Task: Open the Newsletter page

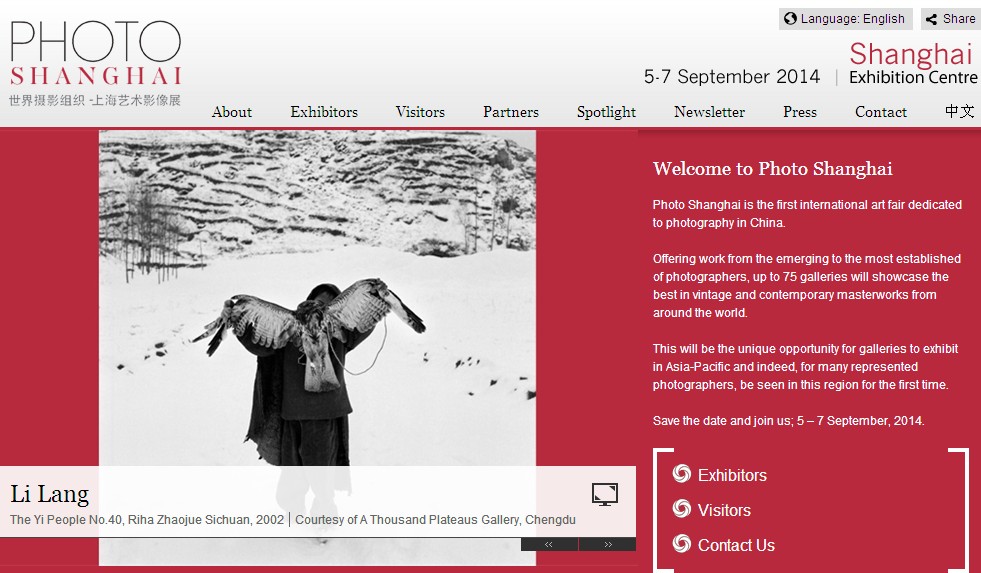Action: point(709,112)
